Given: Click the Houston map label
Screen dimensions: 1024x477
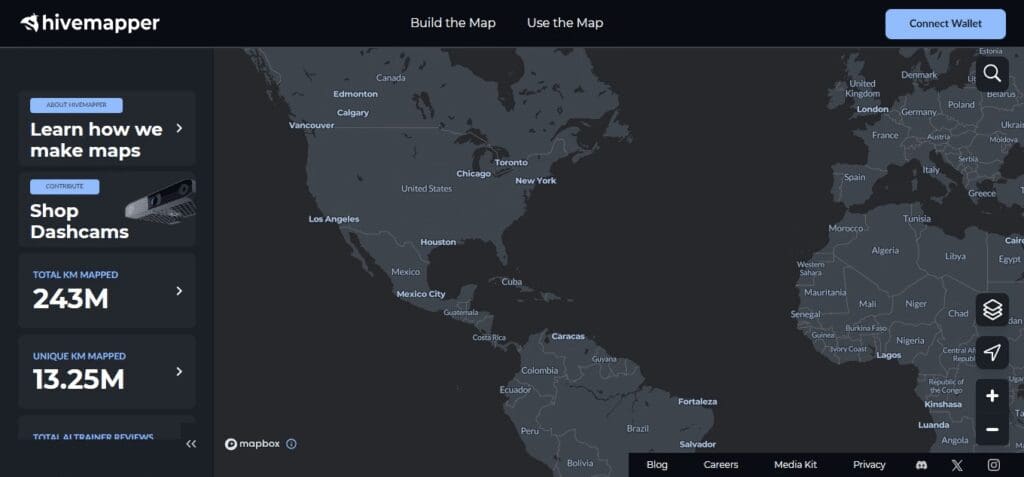Looking at the screenshot, I should (x=438, y=242).
